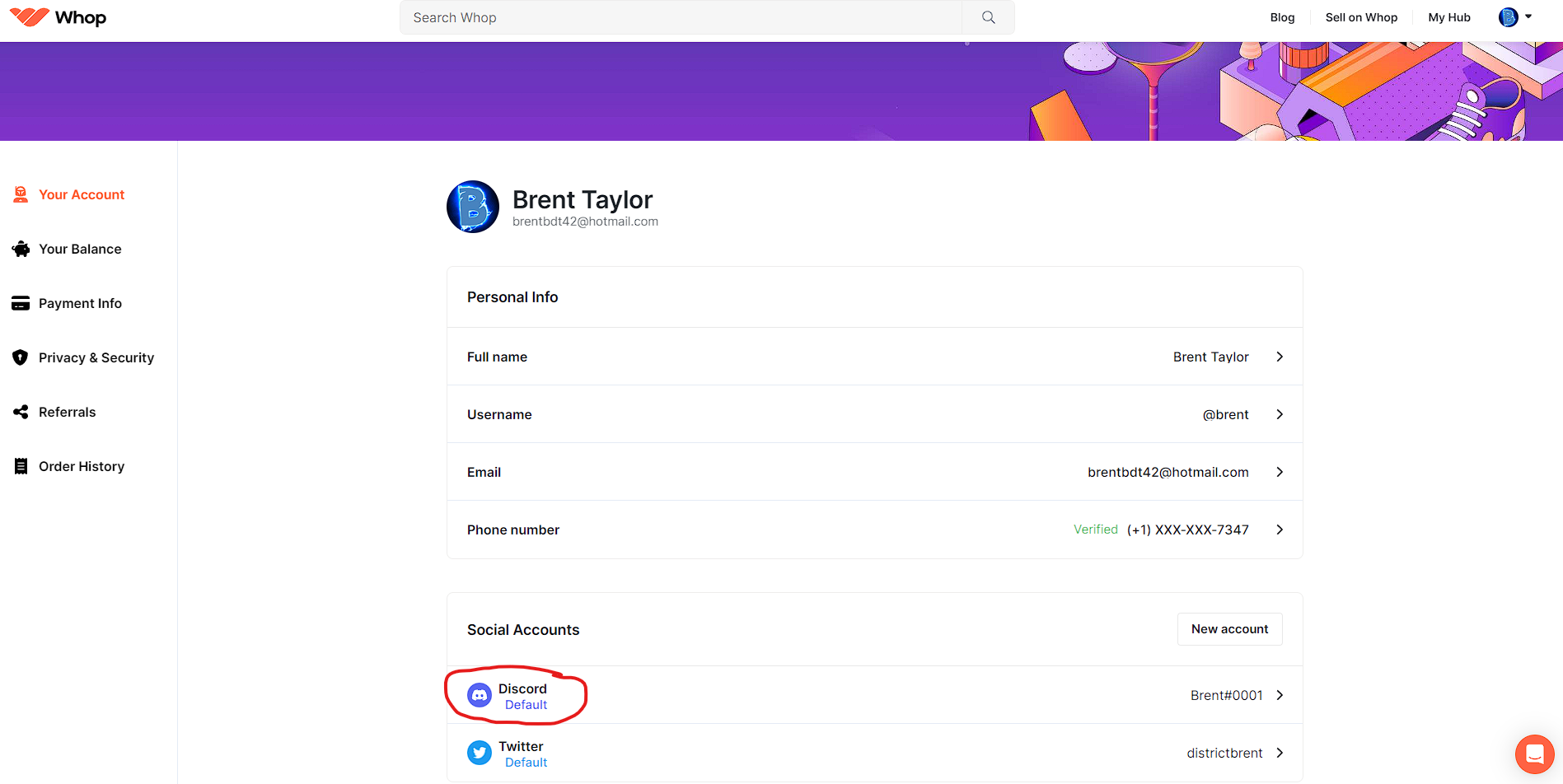Image resolution: width=1563 pixels, height=784 pixels.
Task: Click the Discord logo icon
Action: coord(480,696)
